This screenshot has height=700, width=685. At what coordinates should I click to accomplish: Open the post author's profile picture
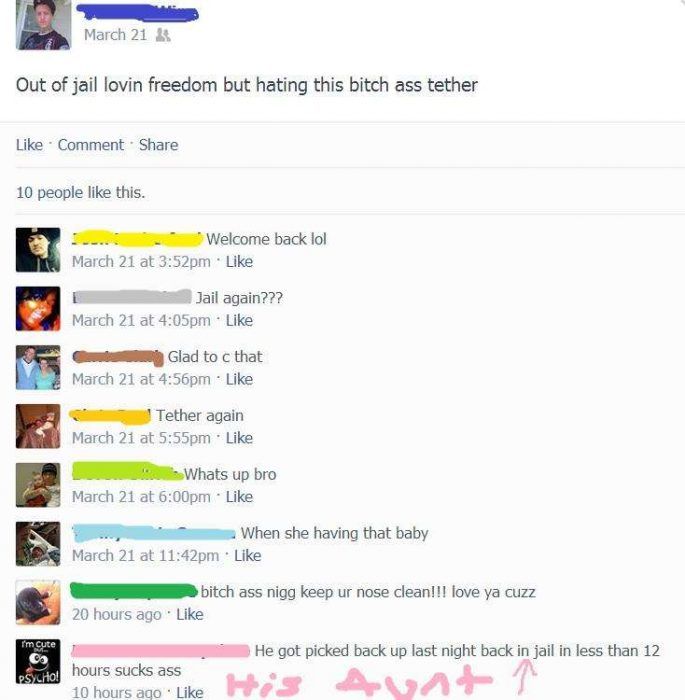(43, 25)
